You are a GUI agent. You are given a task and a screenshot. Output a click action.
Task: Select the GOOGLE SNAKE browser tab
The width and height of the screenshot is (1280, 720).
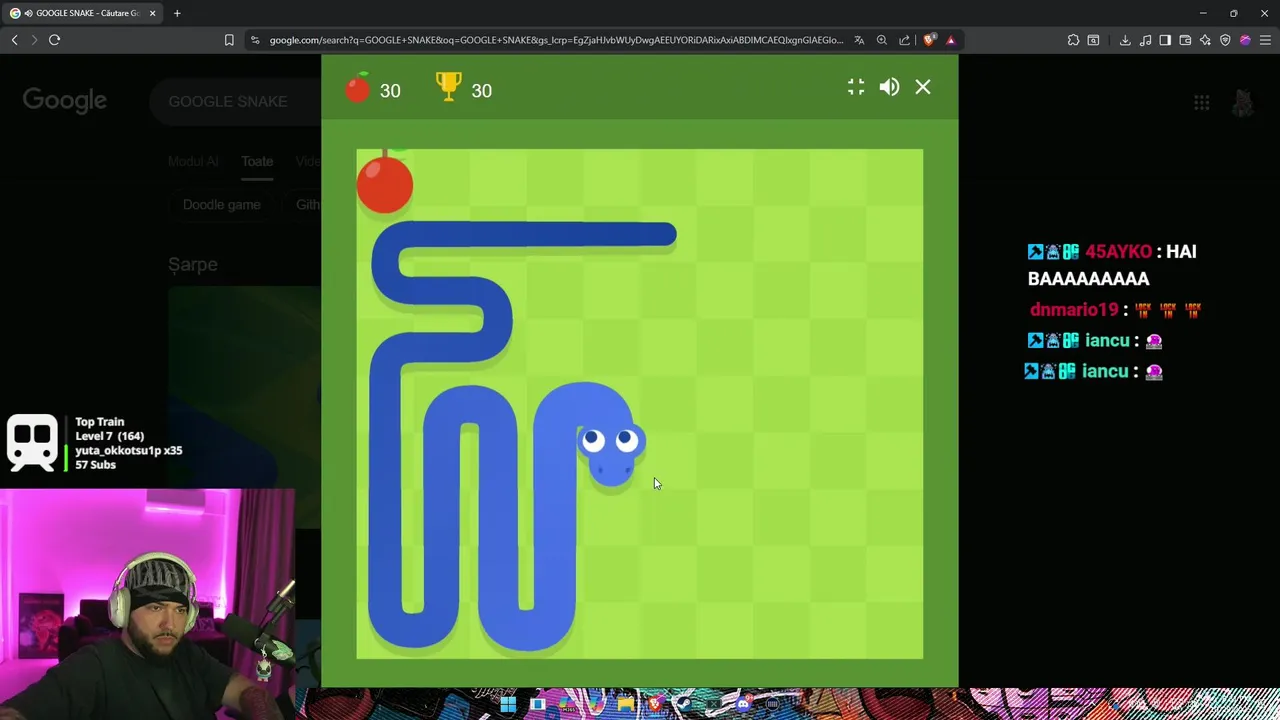click(81, 13)
